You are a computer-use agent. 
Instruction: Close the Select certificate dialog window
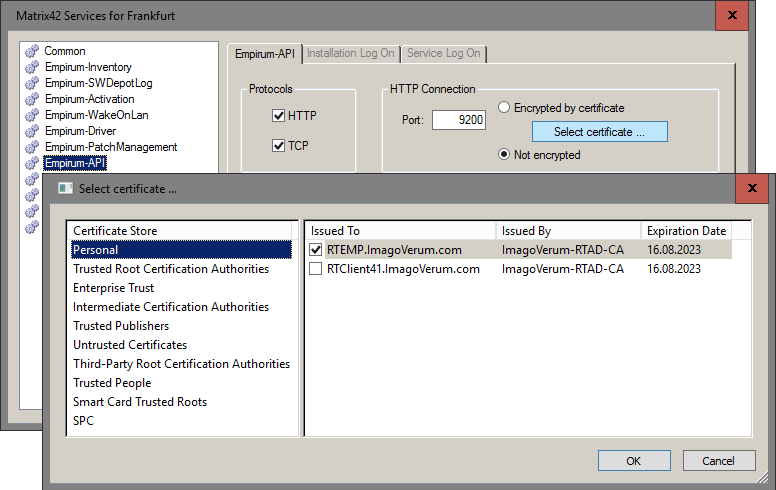pos(752,188)
